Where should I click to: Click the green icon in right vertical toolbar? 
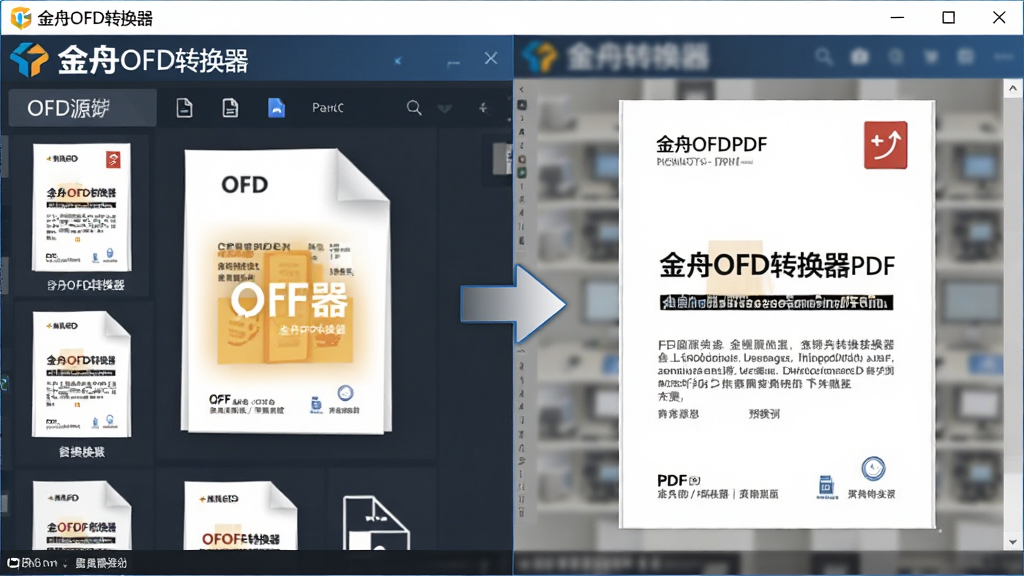click(x=522, y=173)
